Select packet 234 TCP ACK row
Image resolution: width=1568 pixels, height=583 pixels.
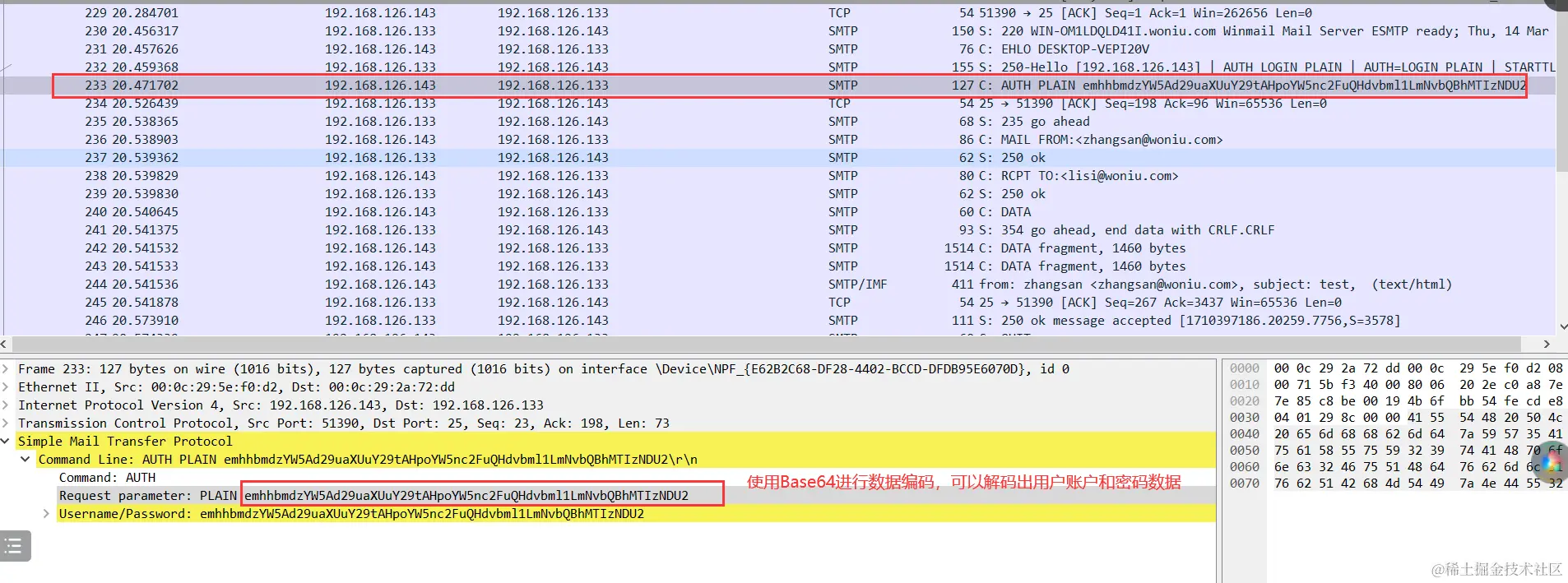click(x=779, y=104)
